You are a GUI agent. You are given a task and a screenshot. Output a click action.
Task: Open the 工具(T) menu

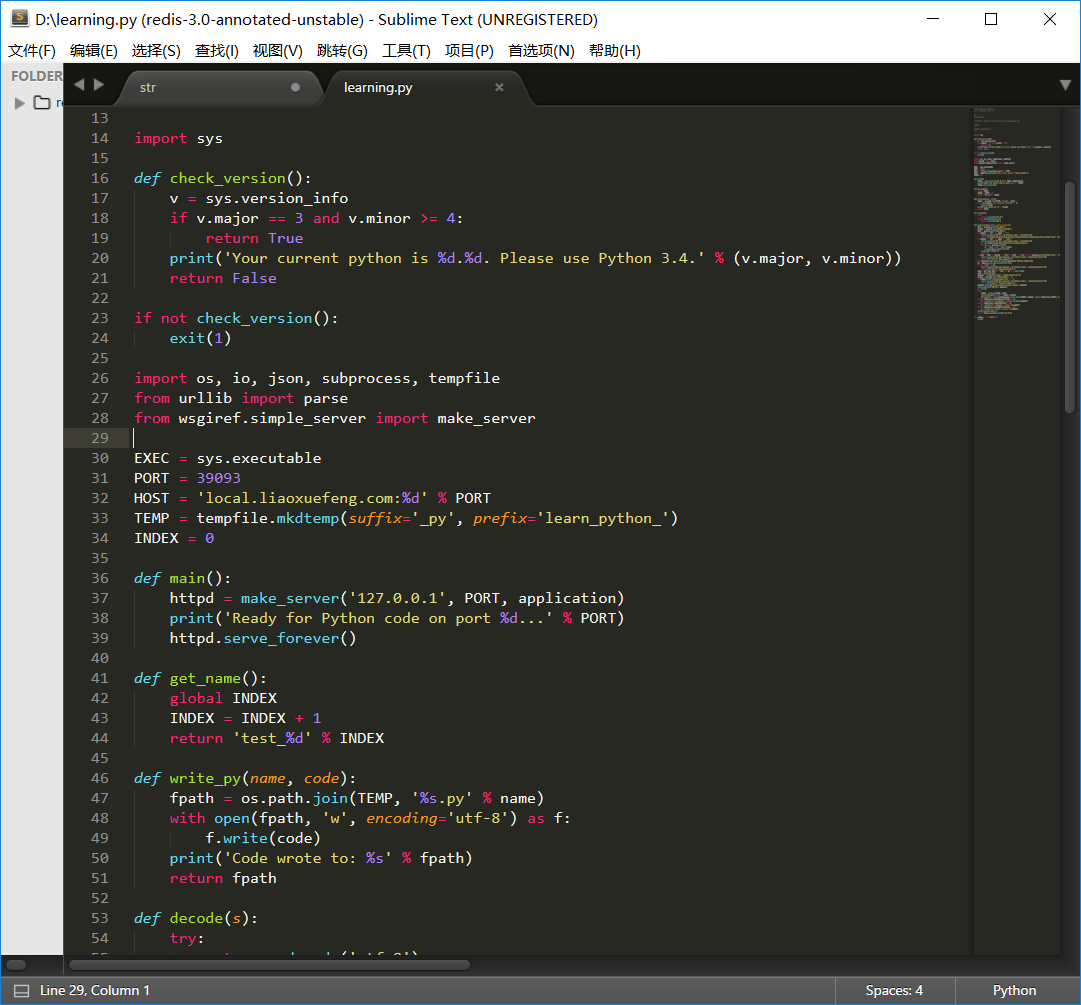click(406, 50)
